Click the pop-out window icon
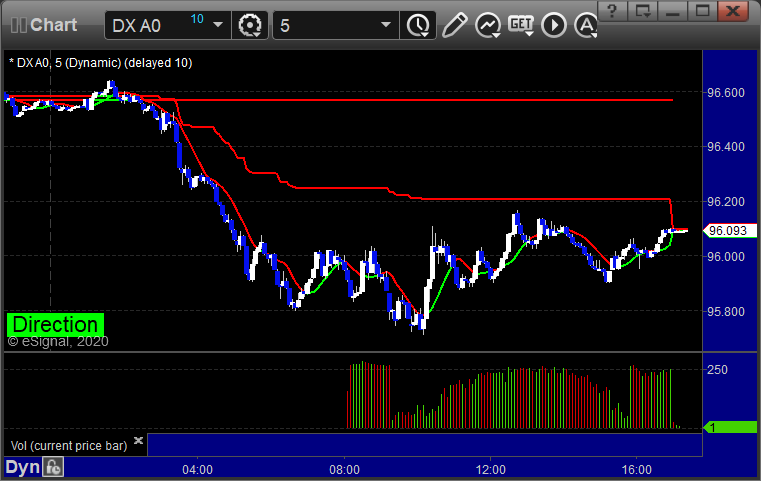The image size is (761, 481). point(643,10)
